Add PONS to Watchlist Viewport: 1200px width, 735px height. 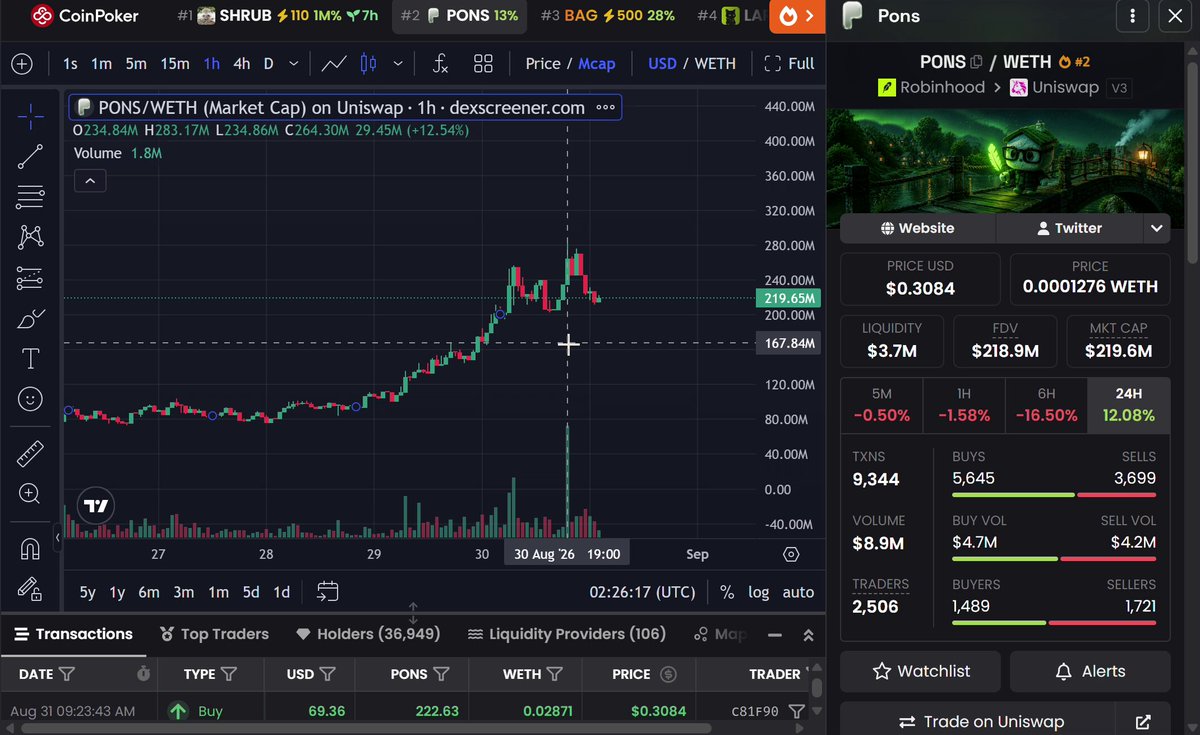pyautogui.click(x=920, y=671)
